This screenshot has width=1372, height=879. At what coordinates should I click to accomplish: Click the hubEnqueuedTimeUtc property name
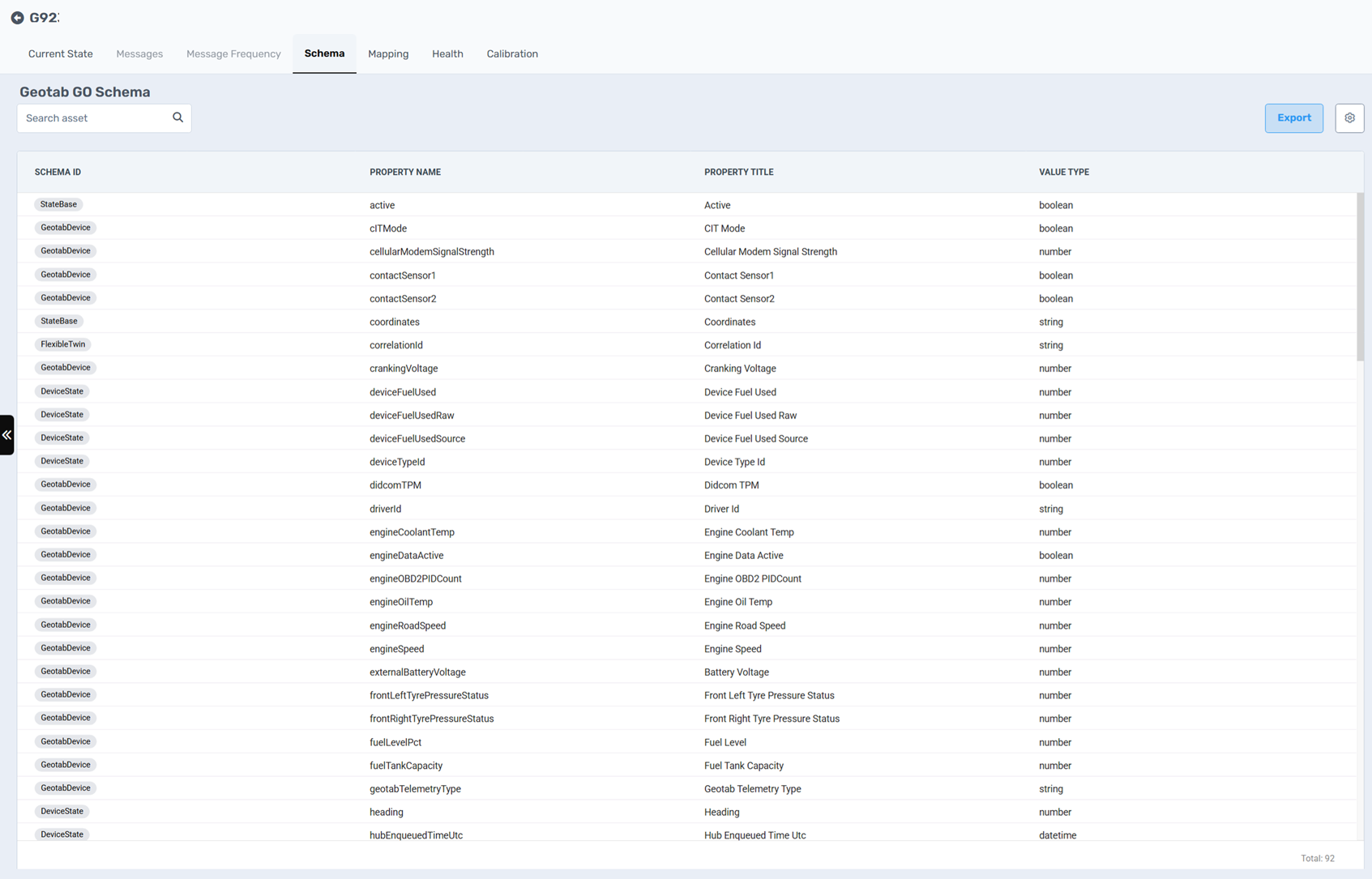coord(416,835)
